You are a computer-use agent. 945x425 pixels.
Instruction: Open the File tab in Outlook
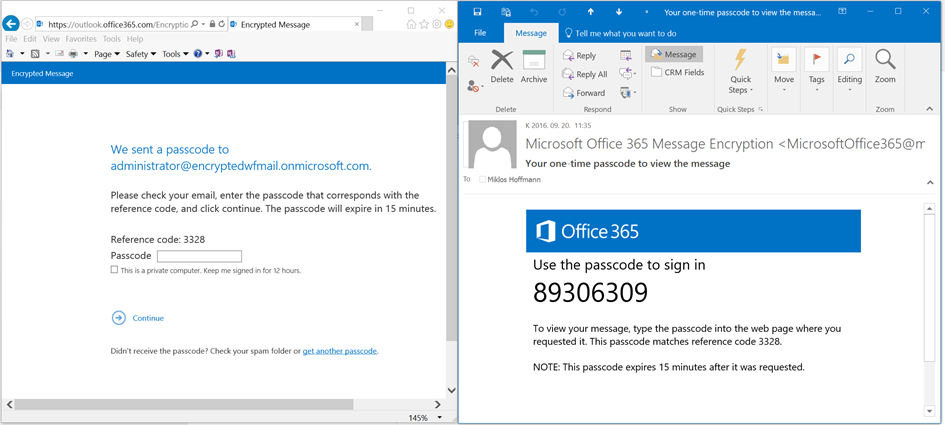[x=480, y=33]
